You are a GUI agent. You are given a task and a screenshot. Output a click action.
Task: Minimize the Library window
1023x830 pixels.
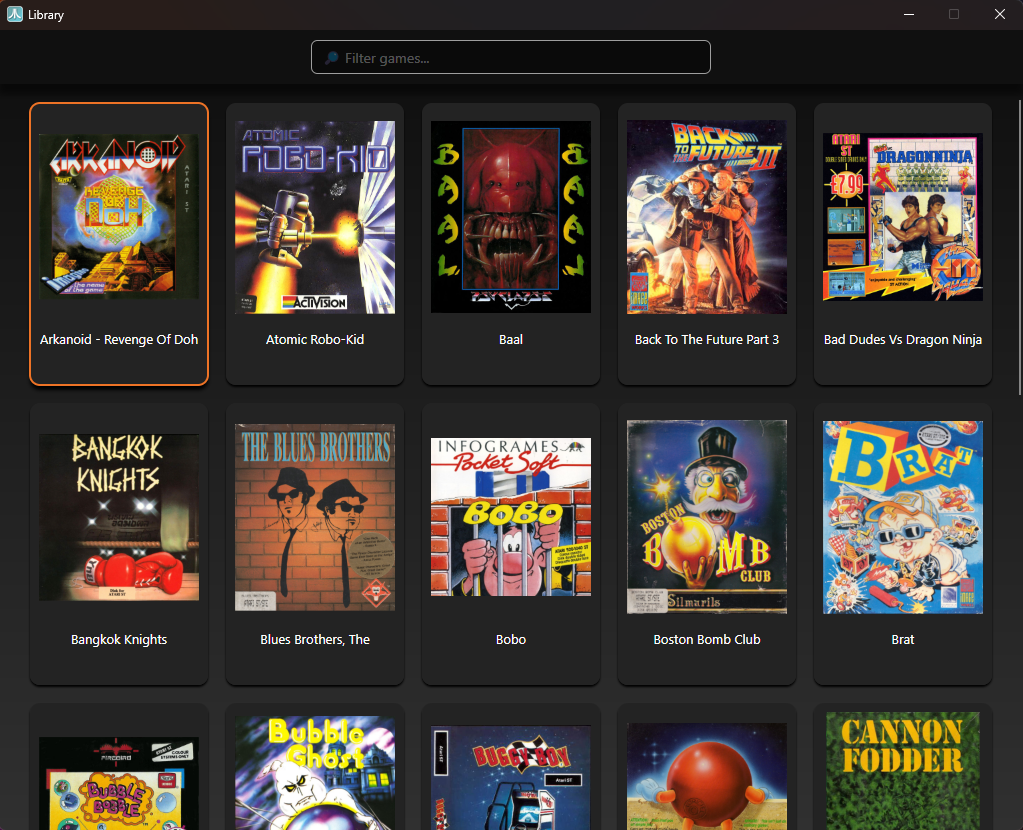908,14
